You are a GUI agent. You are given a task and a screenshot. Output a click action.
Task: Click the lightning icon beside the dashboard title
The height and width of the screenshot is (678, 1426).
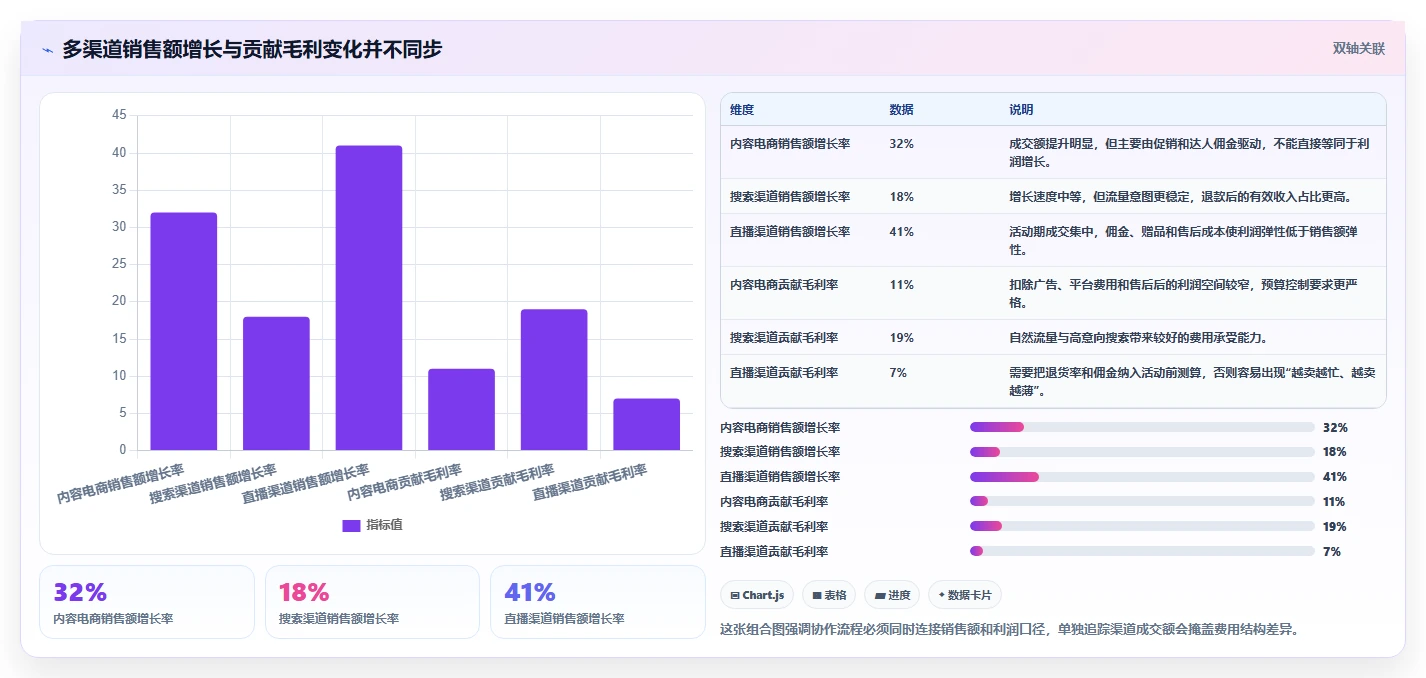[47, 50]
